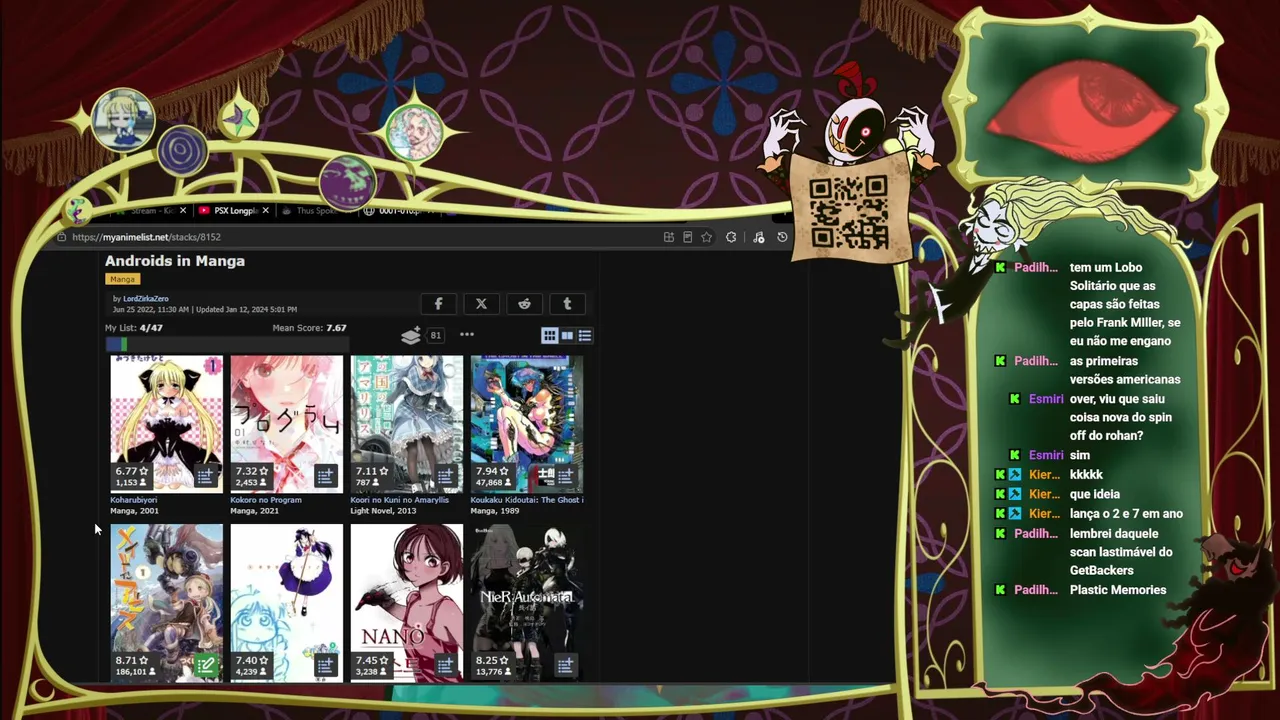Add the 7.40-rated manga to list
This screenshot has width=1280, height=720.
pos(325,665)
